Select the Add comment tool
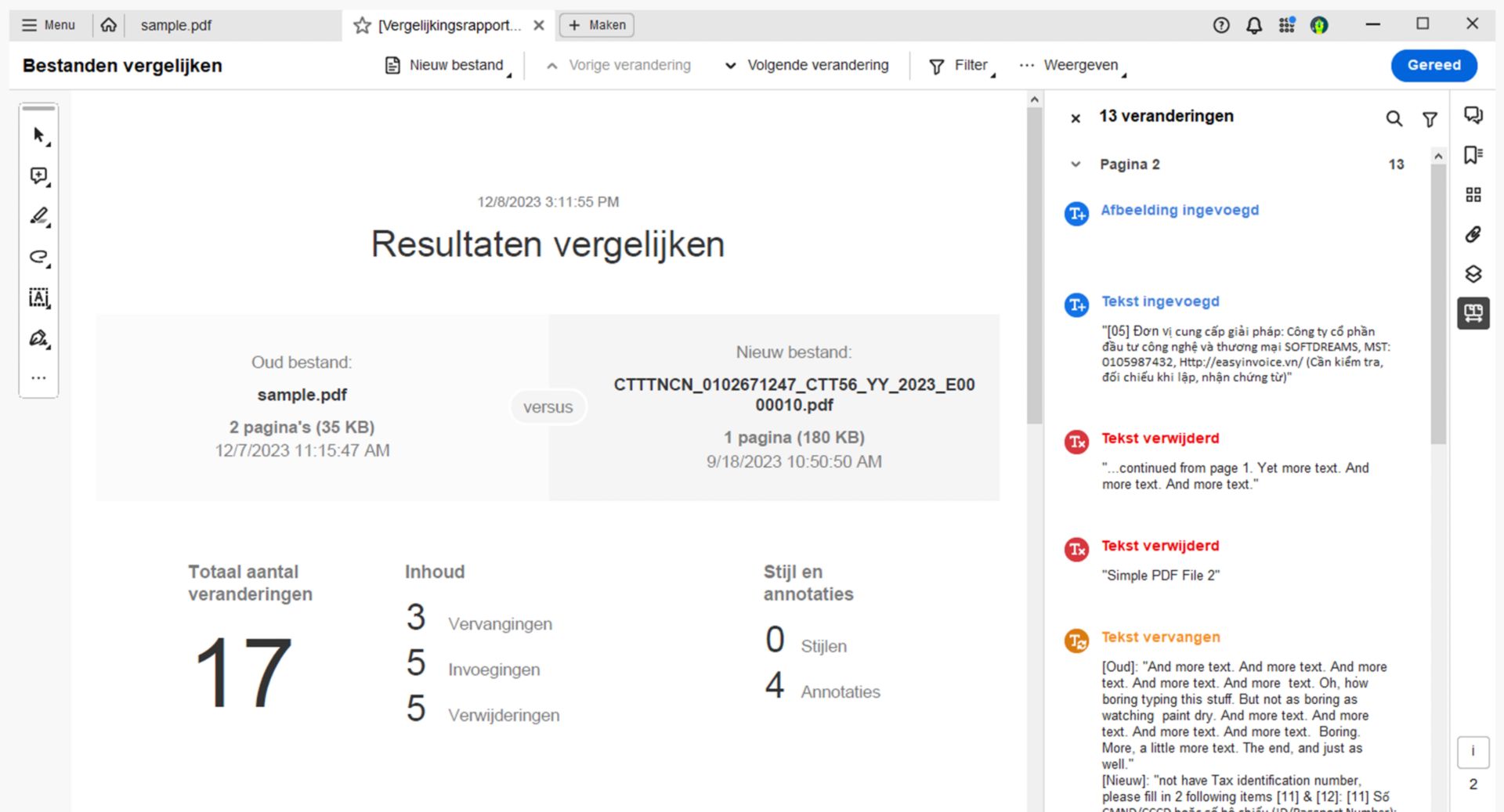The width and height of the screenshot is (1504, 812). 39,176
